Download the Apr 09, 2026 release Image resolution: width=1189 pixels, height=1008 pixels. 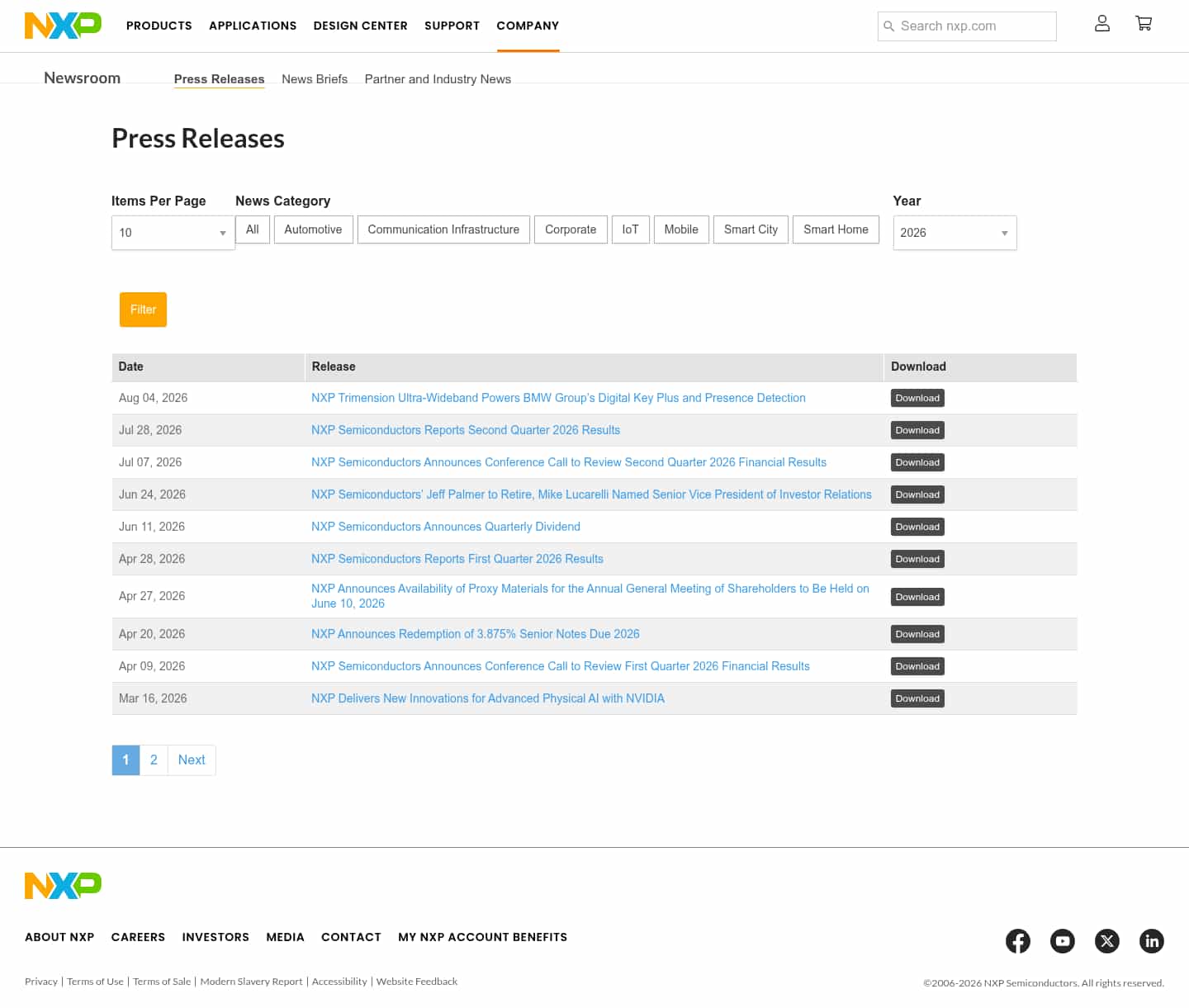[x=917, y=666]
